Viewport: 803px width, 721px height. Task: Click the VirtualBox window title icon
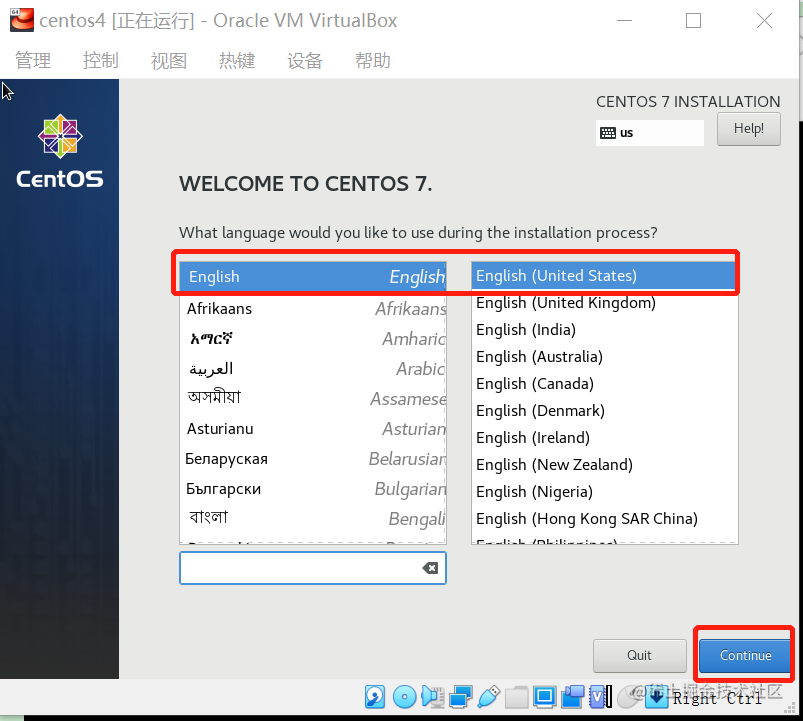tap(22, 20)
